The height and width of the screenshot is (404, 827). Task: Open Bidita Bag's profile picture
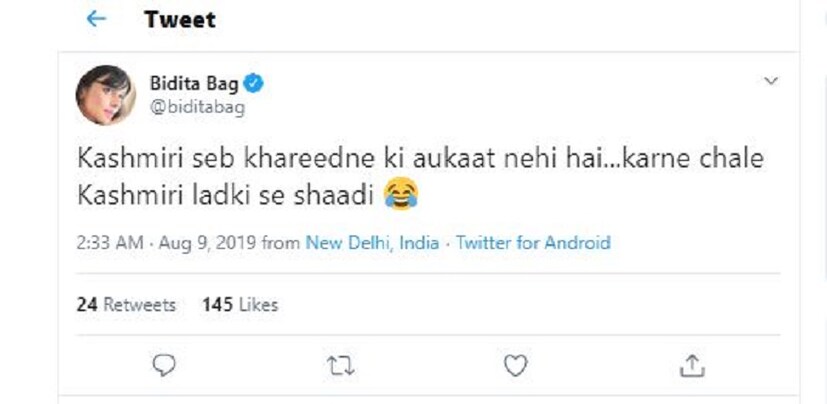tap(104, 95)
